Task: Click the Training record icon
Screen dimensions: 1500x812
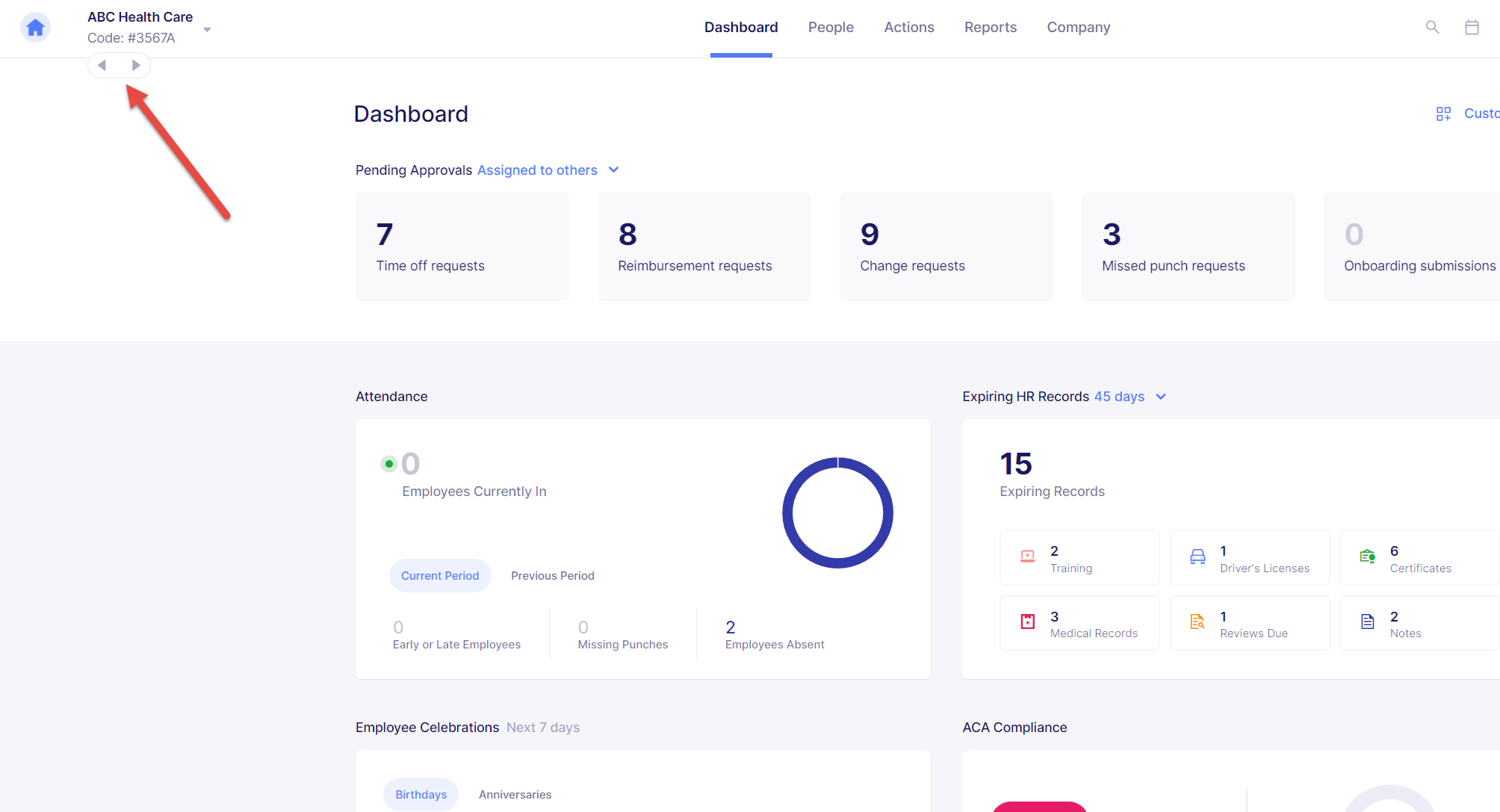Action: point(1028,557)
